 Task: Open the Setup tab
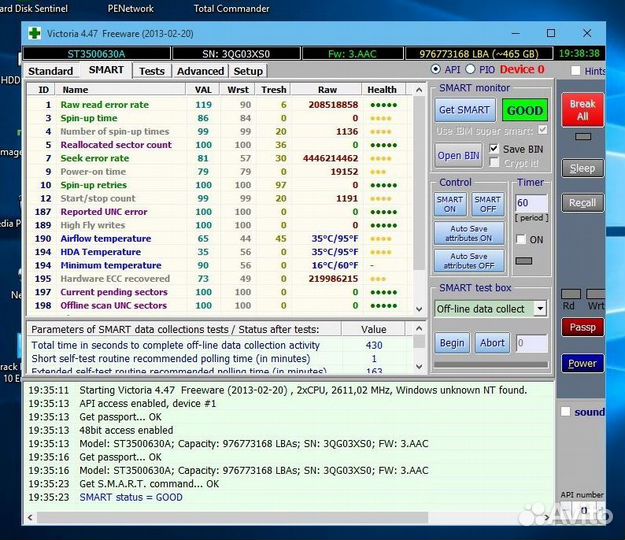[248, 71]
